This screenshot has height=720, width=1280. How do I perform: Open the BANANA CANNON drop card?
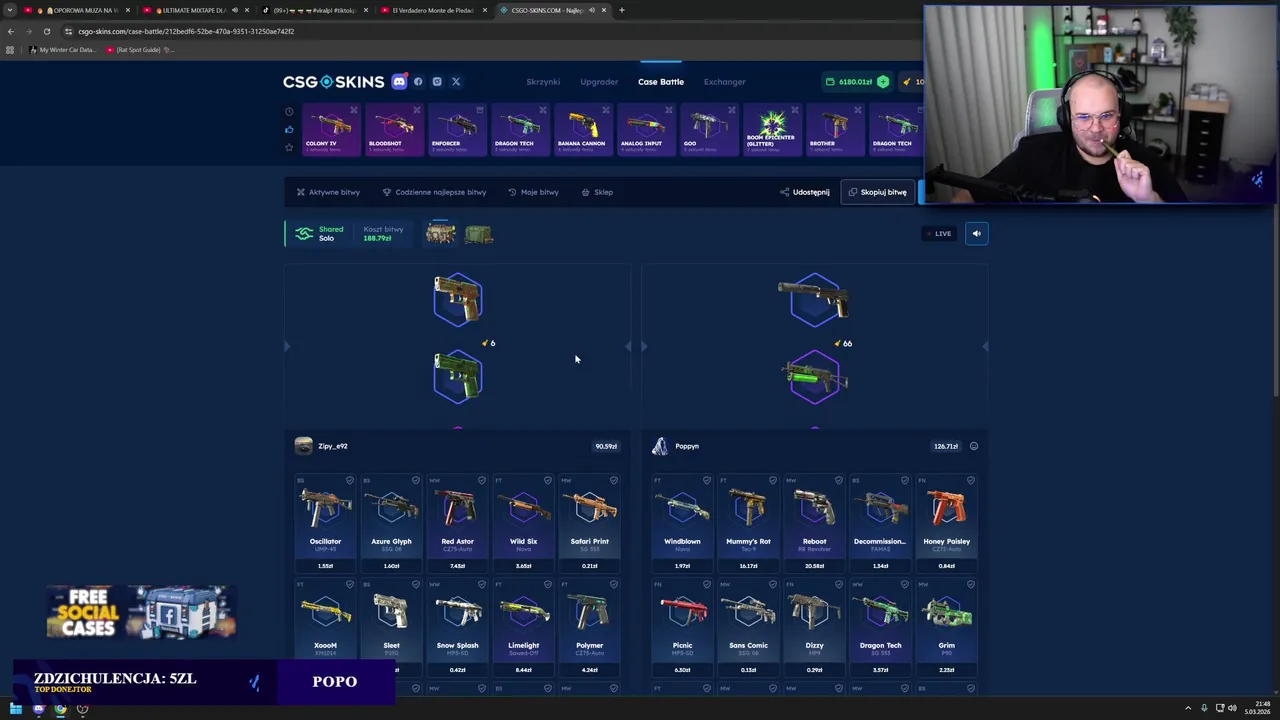click(x=584, y=130)
